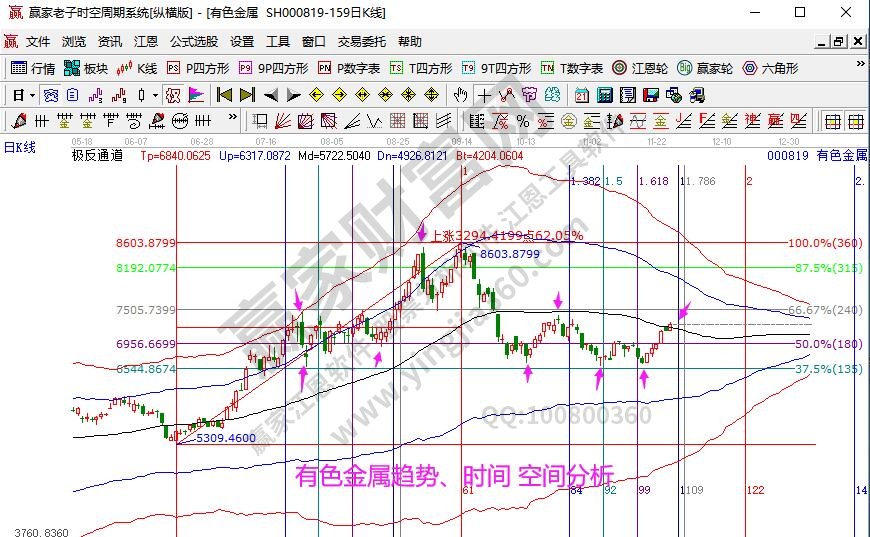Expand the 日 period dropdown arrow

tap(32, 95)
